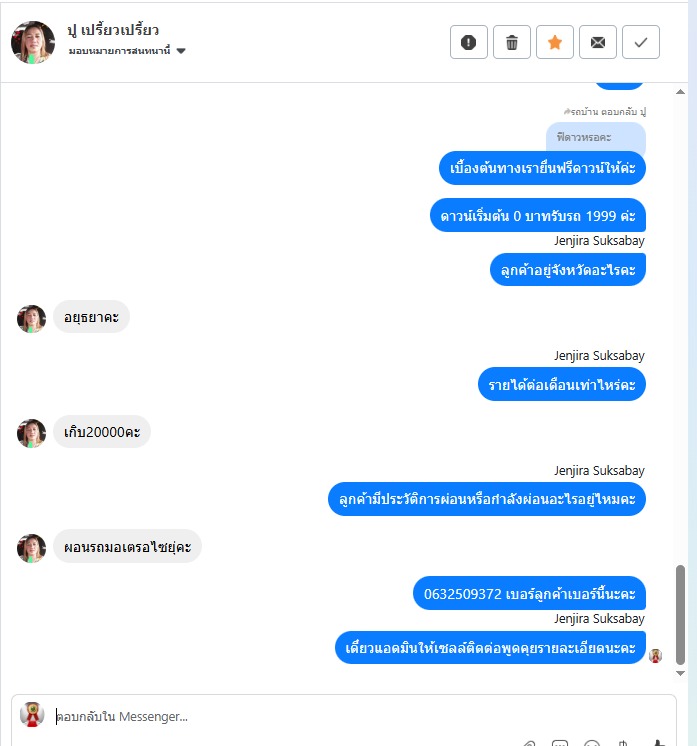
Task: Click the scrollbar down arrow
Action: [680, 673]
